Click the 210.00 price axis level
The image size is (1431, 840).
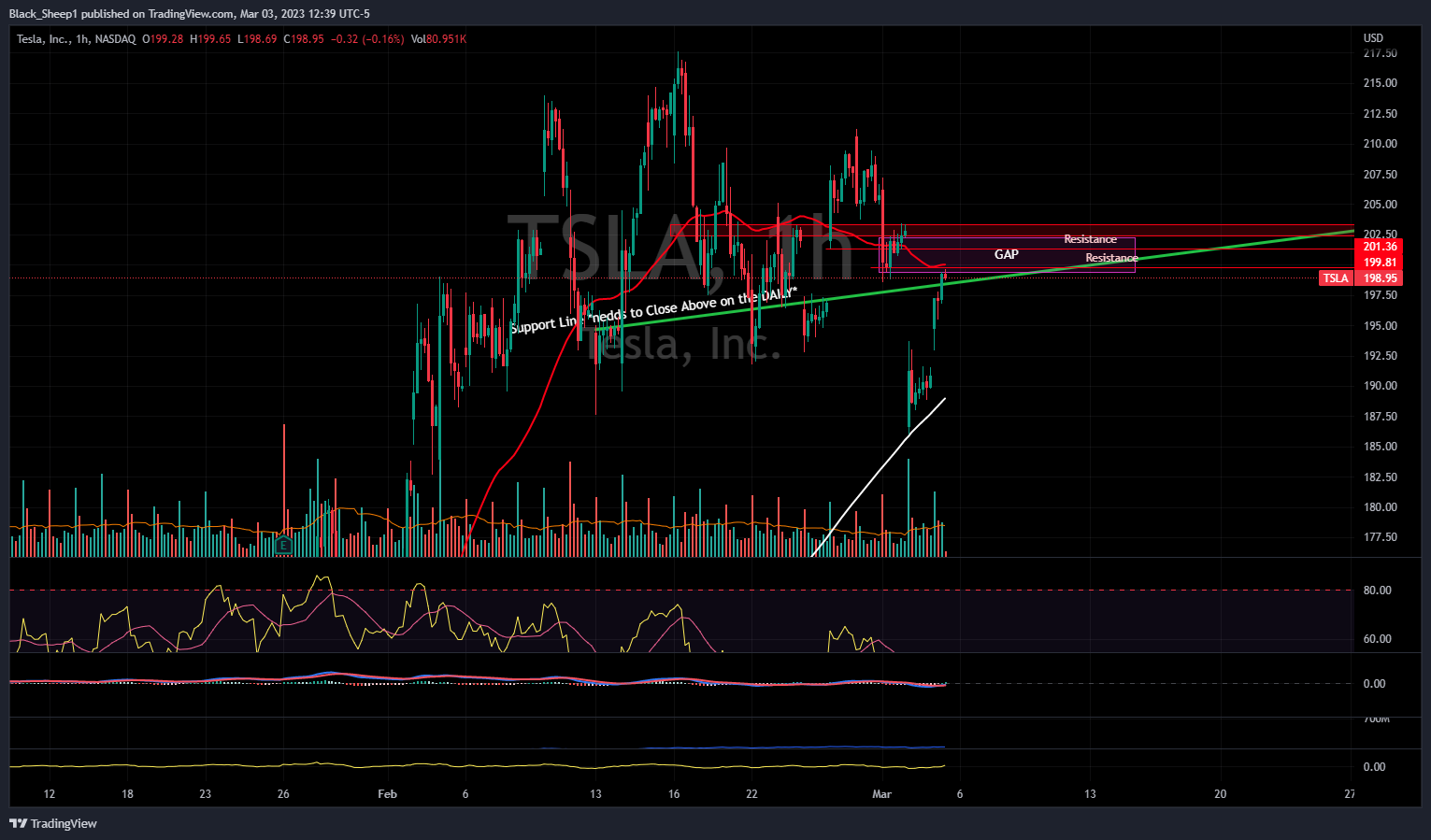[1380, 144]
